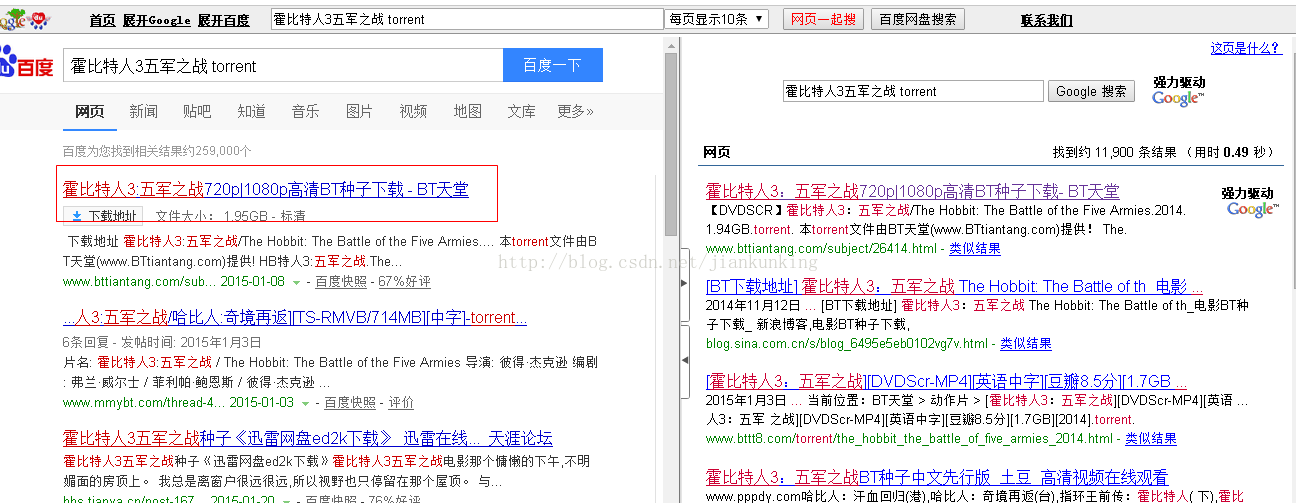Open Baidu result 720p|1080p高清BT种子下载 - BT天堂

coord(266,189)
